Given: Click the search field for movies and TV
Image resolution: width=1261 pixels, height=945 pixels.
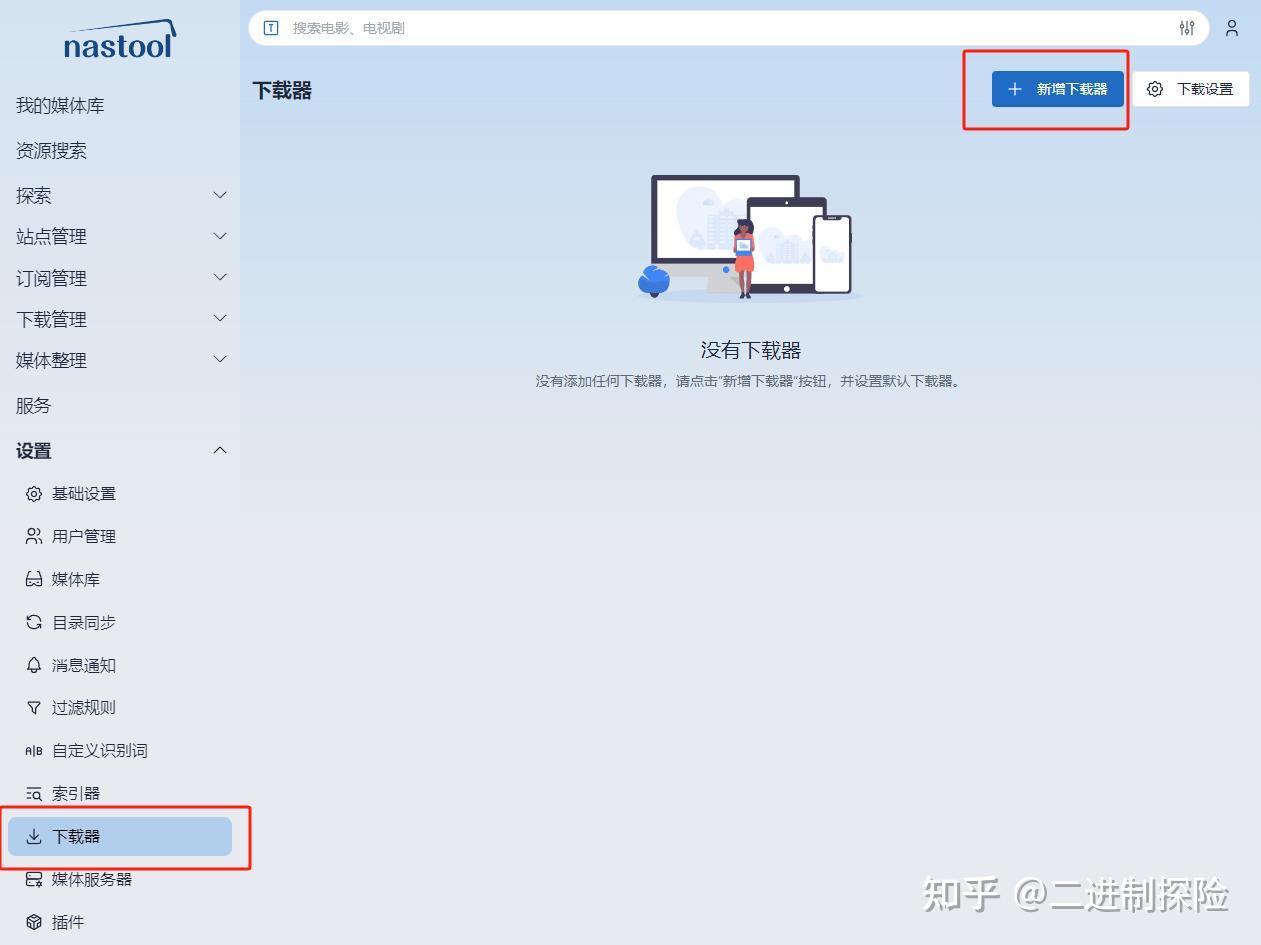Looking at the screenshot, I should (700, 28).
